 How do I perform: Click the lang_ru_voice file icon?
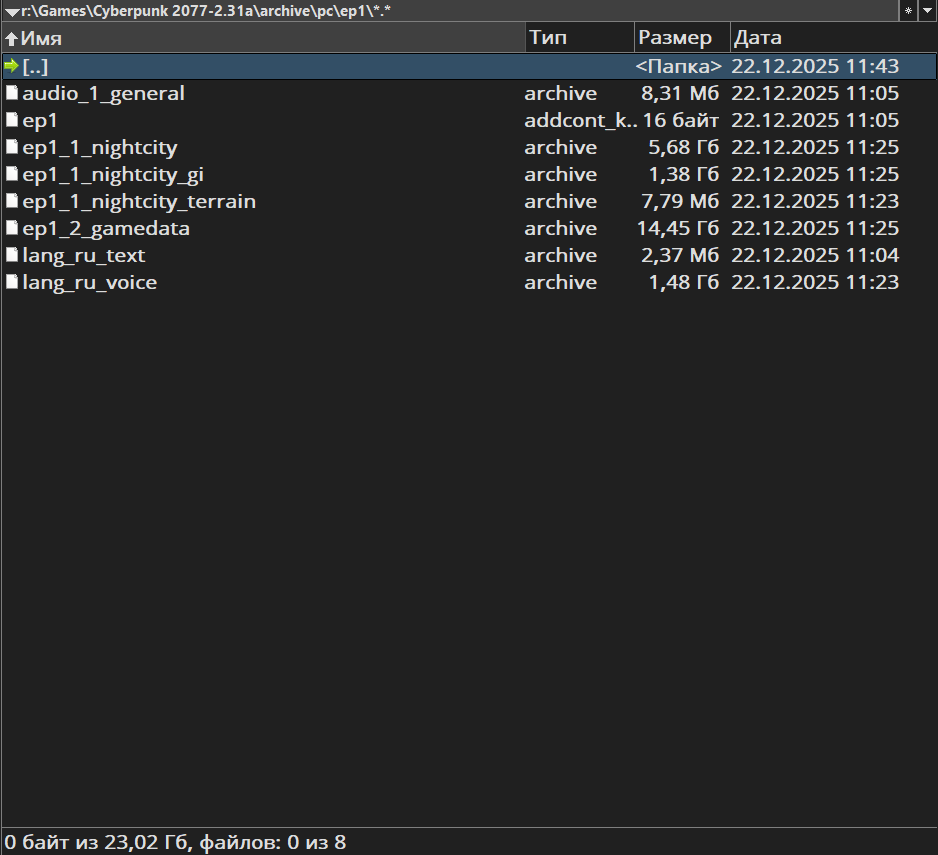(12, 283)
